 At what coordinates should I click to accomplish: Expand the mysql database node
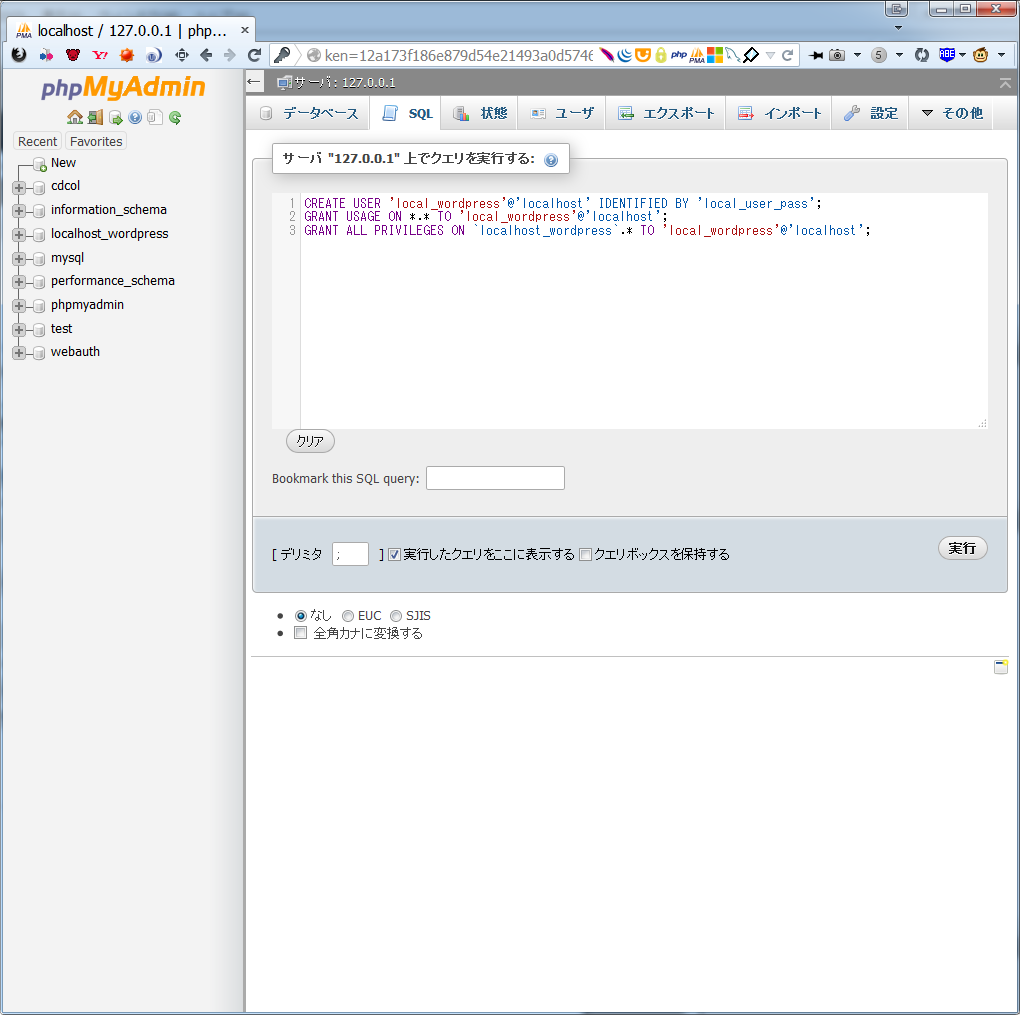coord(19,259)
